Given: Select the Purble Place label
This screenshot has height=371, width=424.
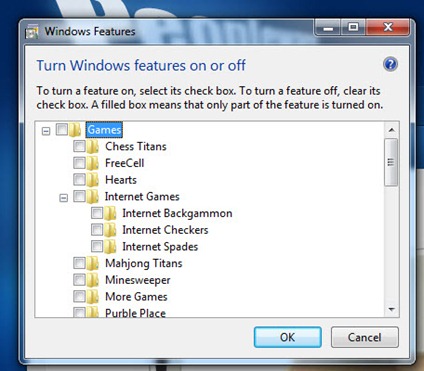Looking at the screenshot, I should (135, 313).
